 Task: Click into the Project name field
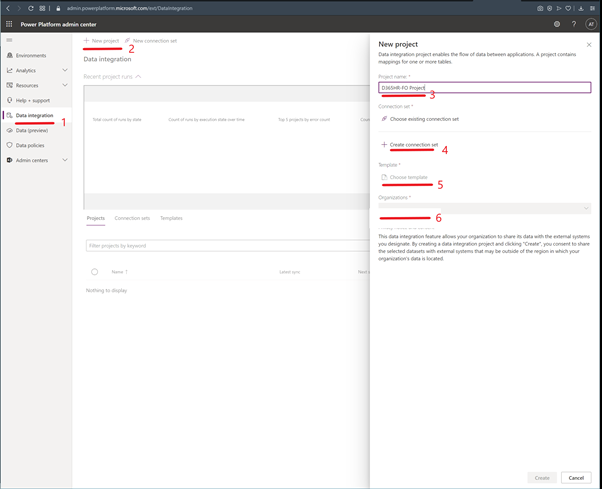pyautogui.click(x=484, y=88)
